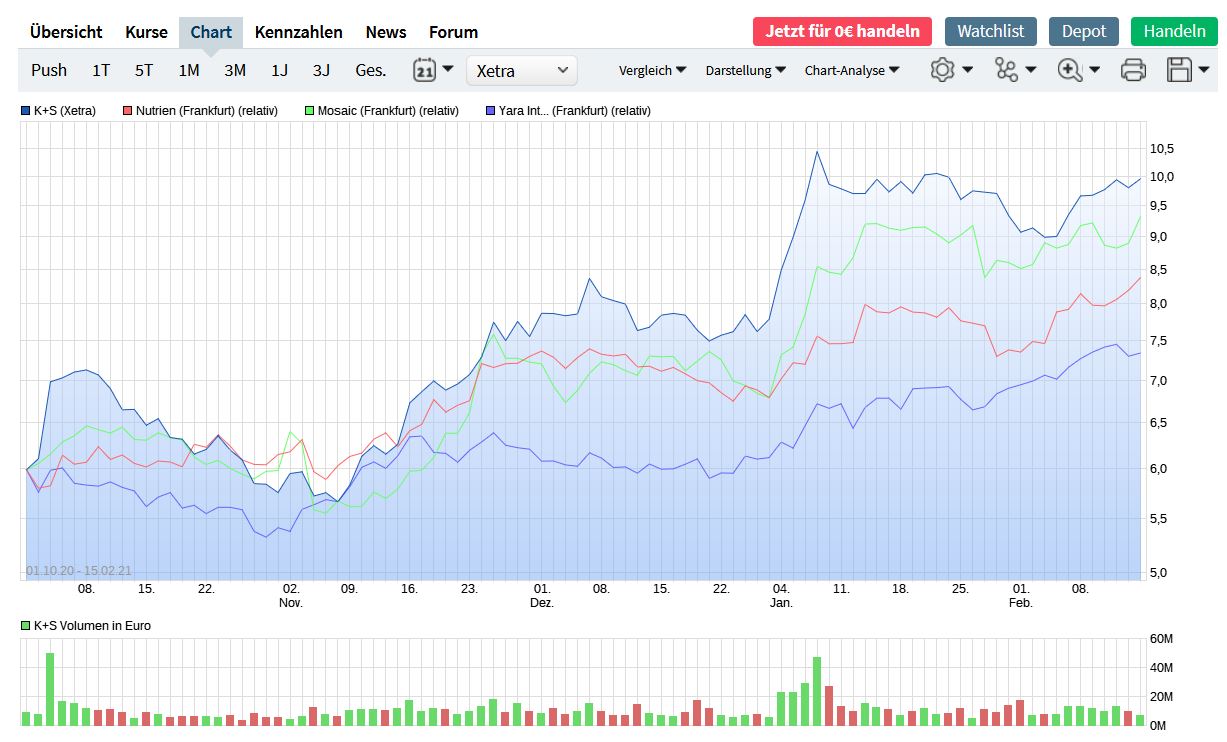Click K+S (Xetra) blue legend swatch

coord(26,111)
